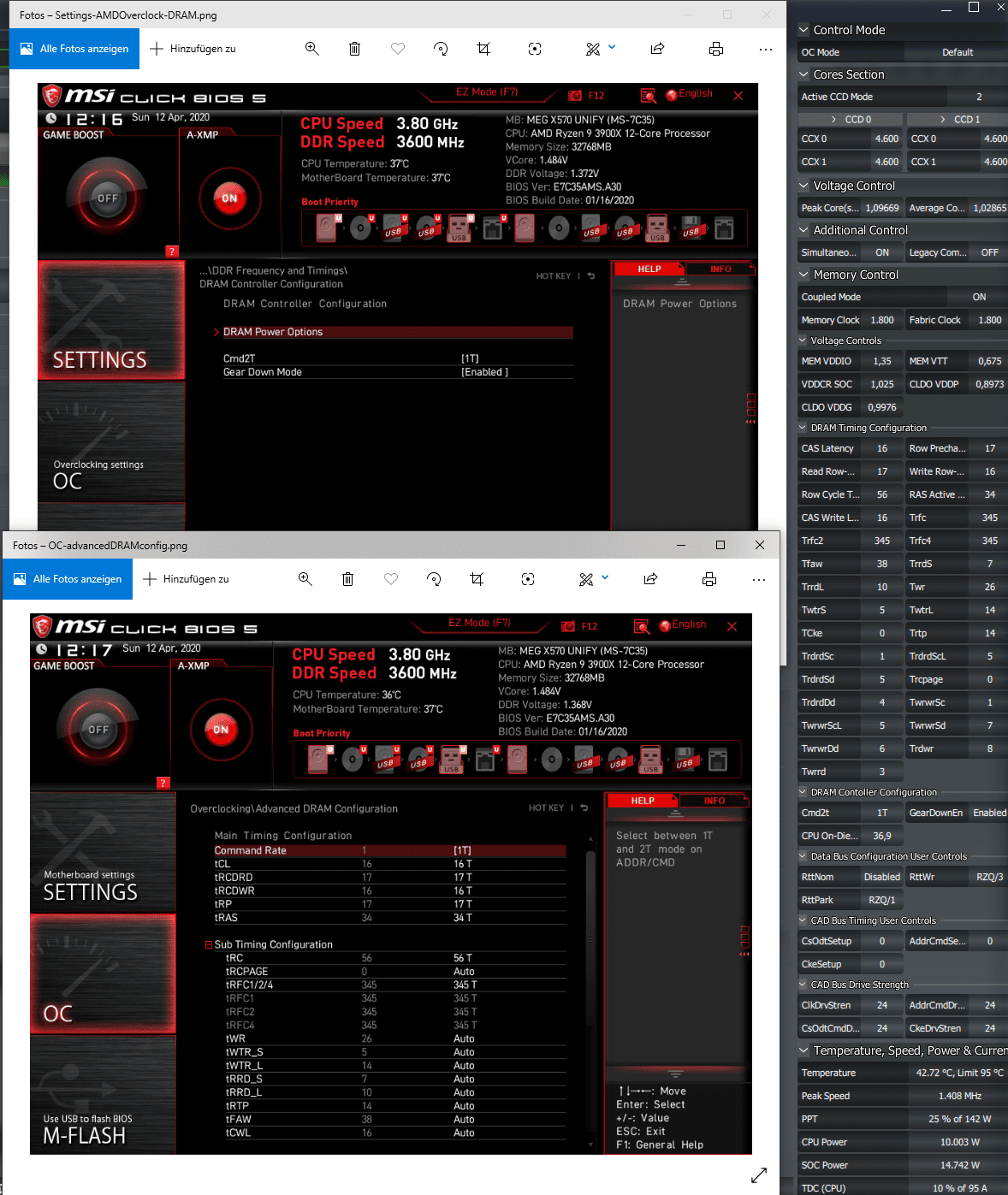The image size is (1008, 1195).
Task: Select the Active CCD Mode value 2
Action: click(x=979, y=97)
